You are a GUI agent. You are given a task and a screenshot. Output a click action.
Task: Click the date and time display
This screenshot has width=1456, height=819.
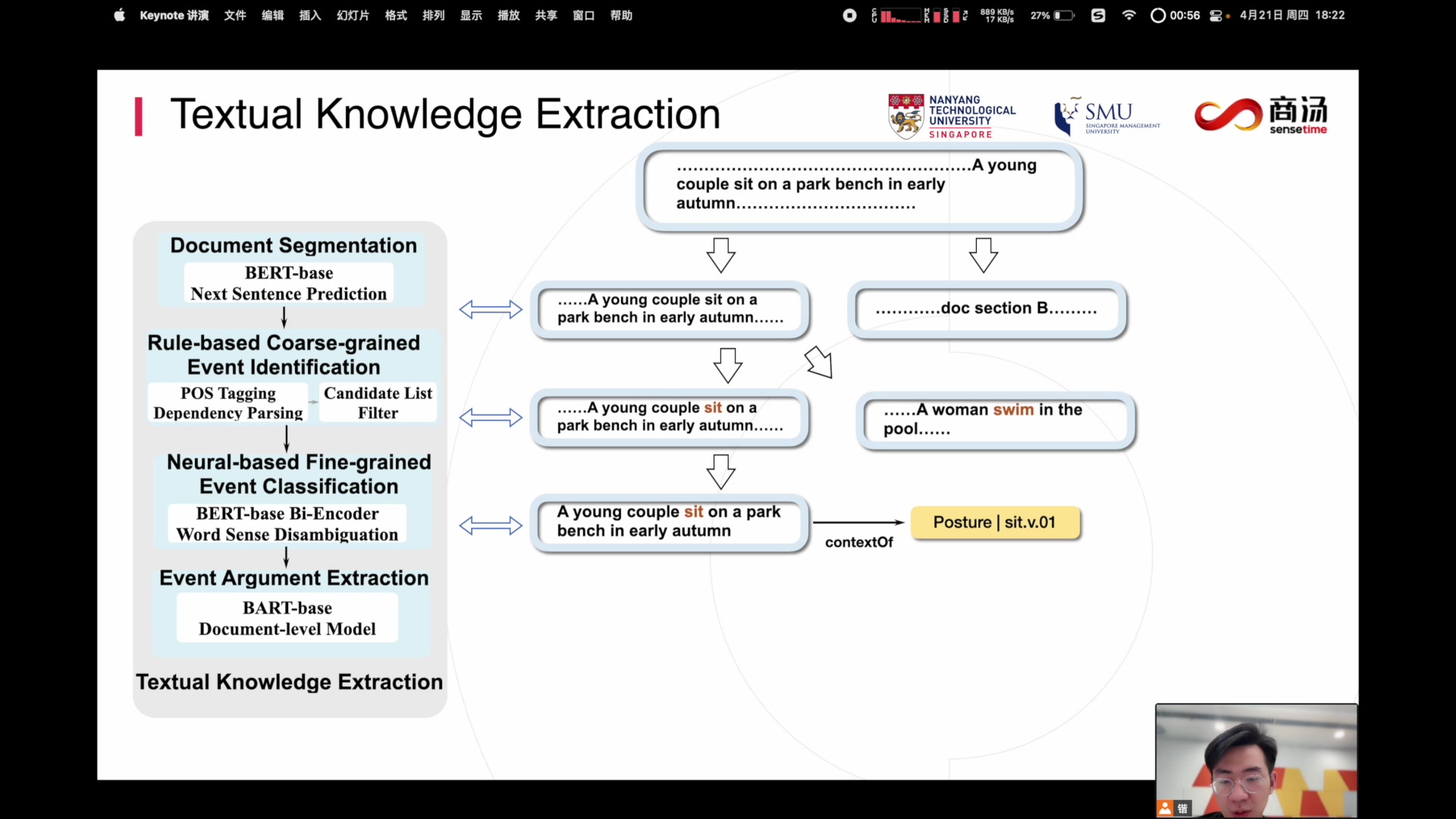click(x=1291, y=15)
